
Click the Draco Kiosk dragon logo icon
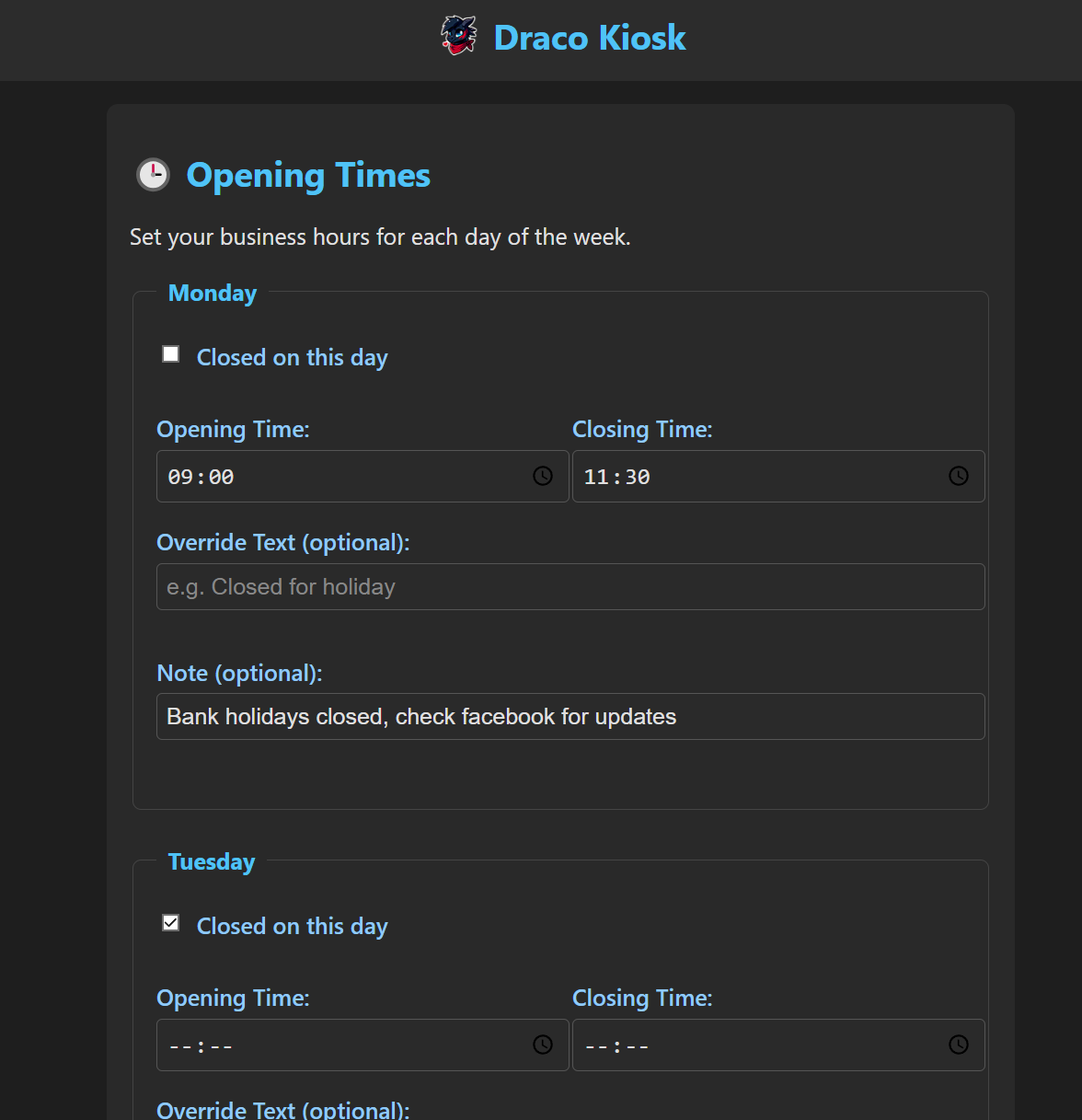(458, 36)
